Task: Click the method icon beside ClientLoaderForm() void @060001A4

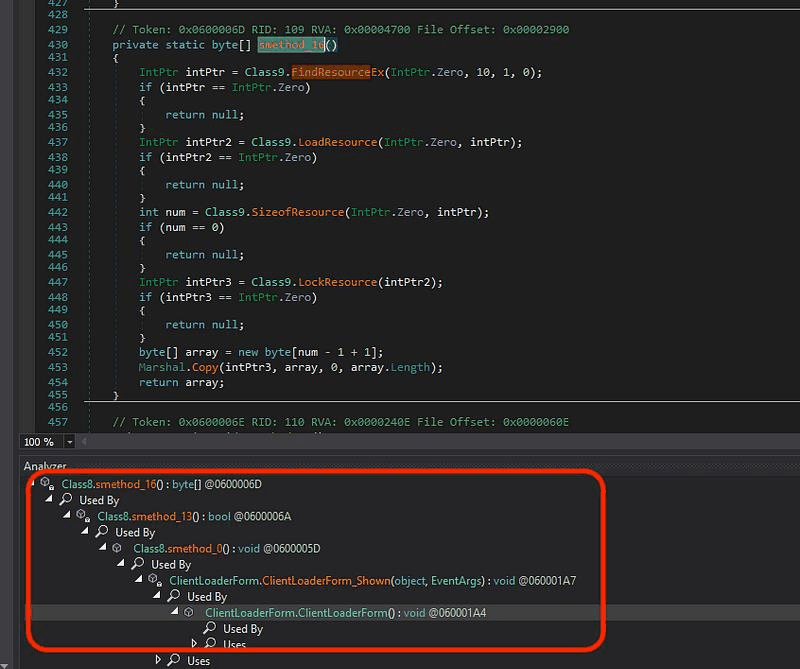Action: coord(189,612)
